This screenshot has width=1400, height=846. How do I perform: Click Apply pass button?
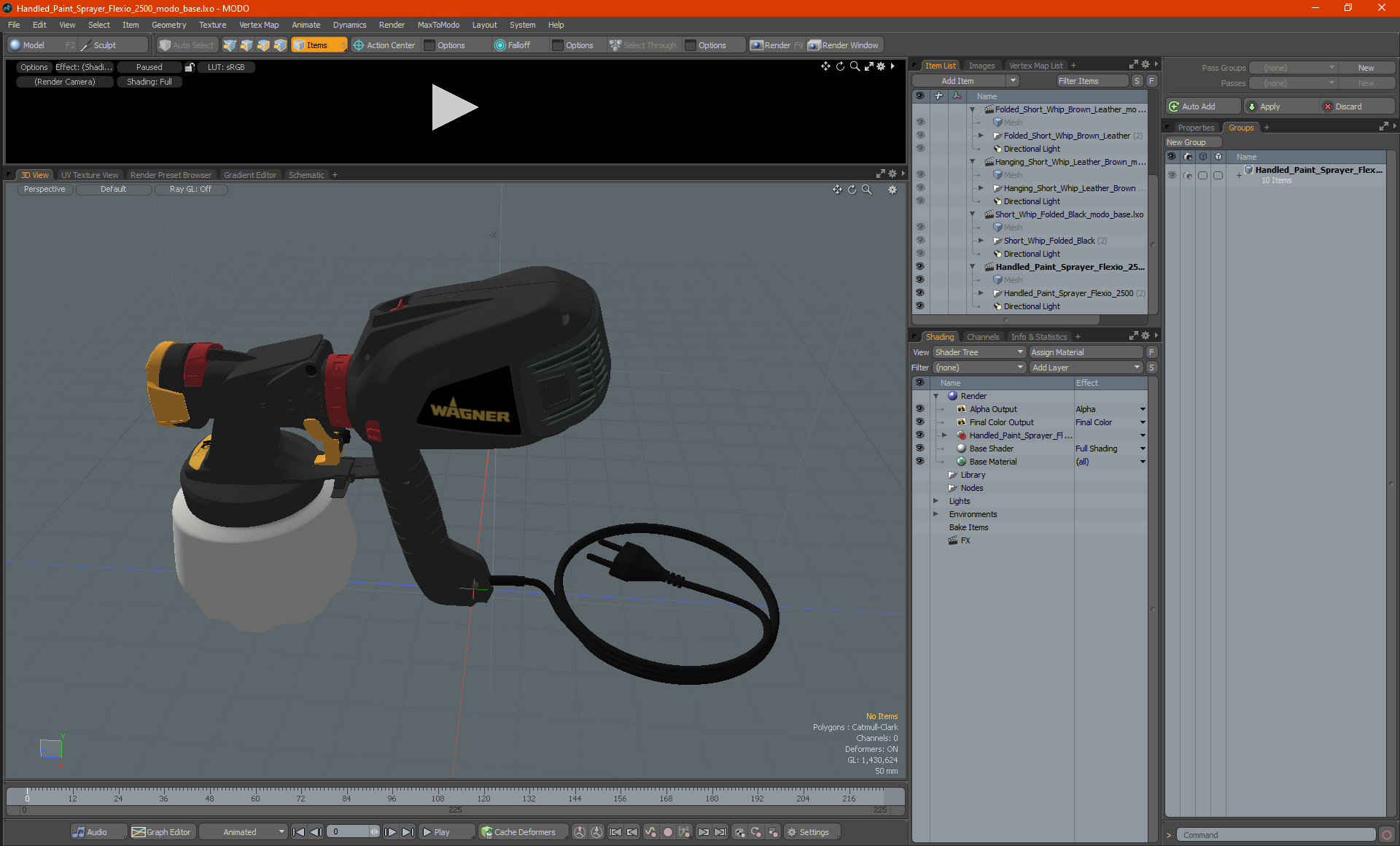[x=1281, y=106]
